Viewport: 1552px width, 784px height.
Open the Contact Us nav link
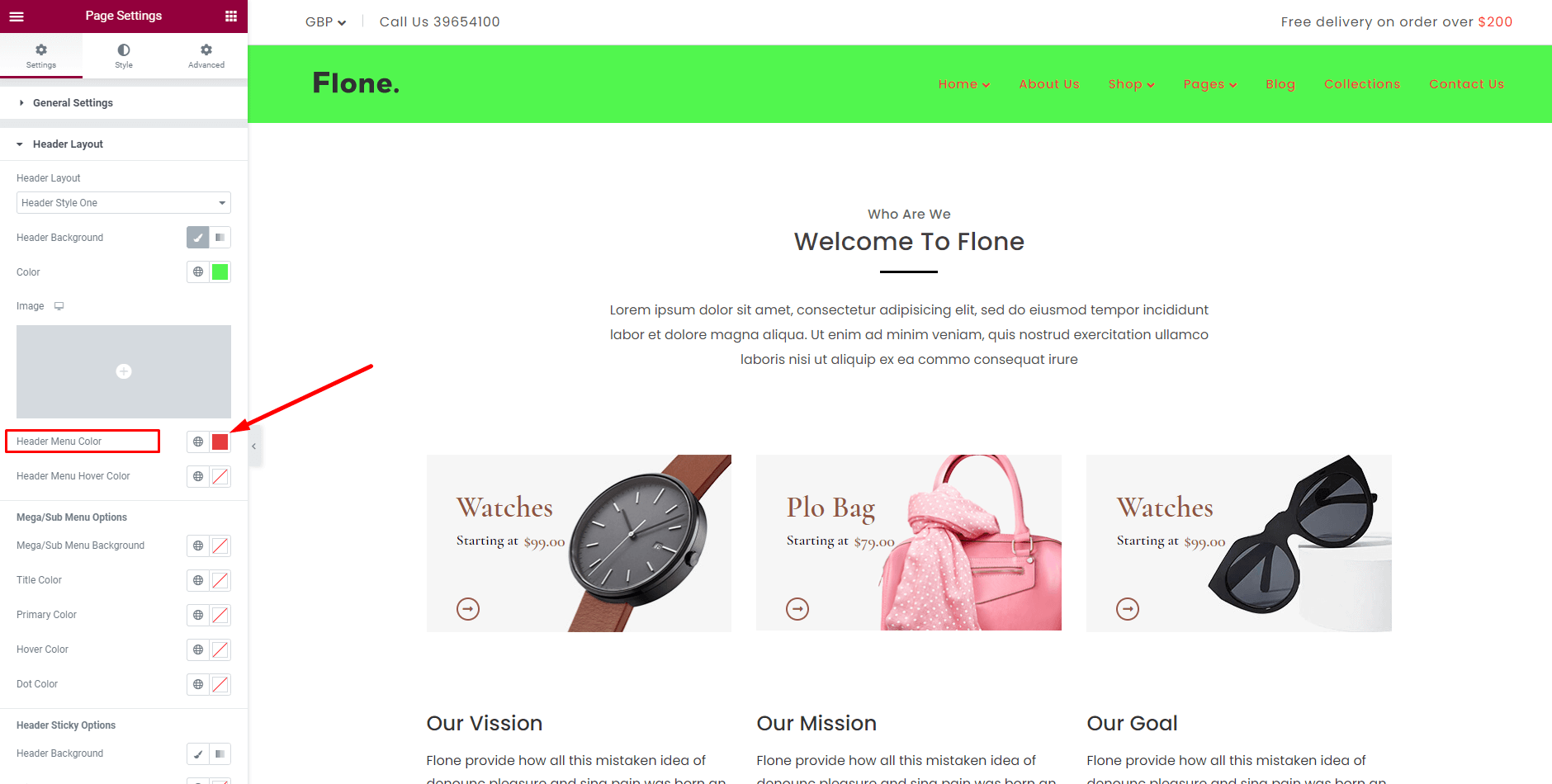(x=1466, y=84)
